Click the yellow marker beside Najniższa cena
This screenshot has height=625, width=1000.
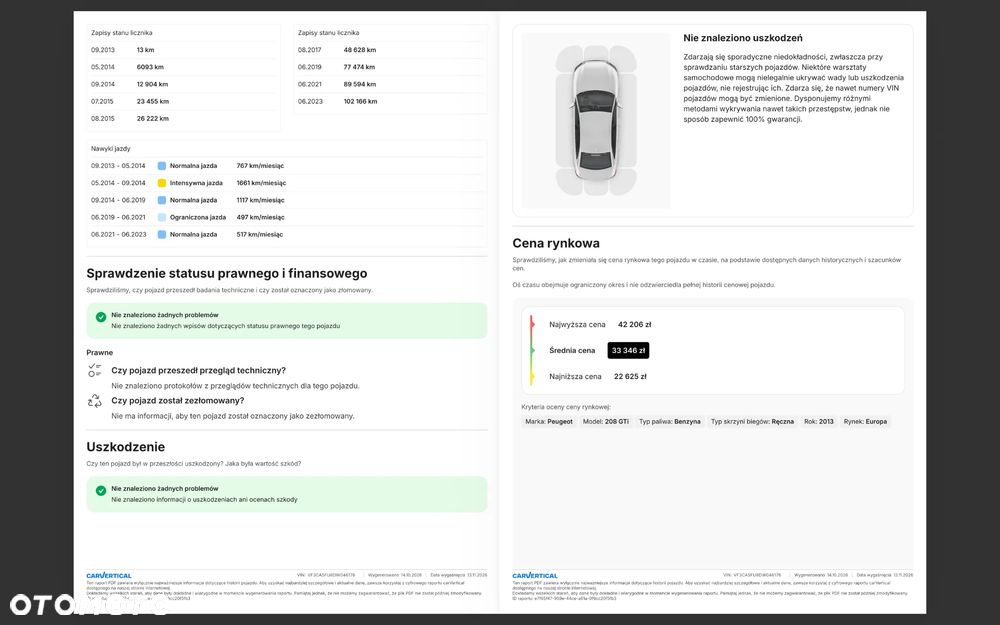pyautogui.click(x=532, y=376)
